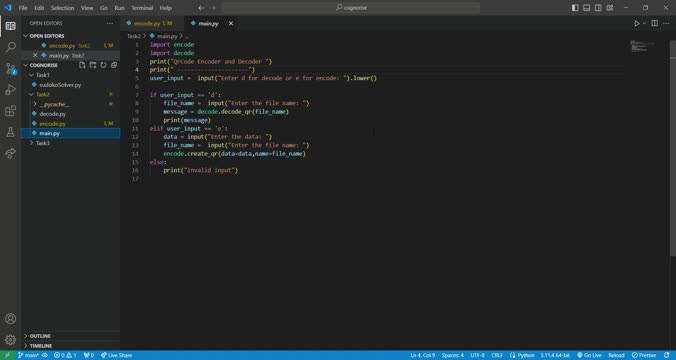676x360 pixels.
Task: Open the Help menu
Action: 166,8
